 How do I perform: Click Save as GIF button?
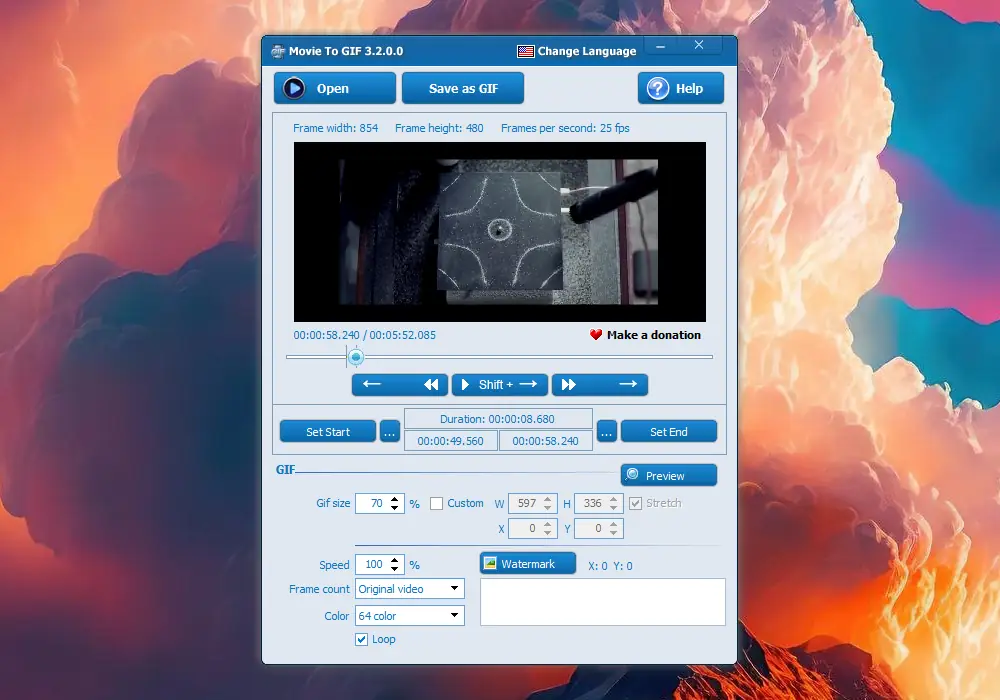click(463, 88)
